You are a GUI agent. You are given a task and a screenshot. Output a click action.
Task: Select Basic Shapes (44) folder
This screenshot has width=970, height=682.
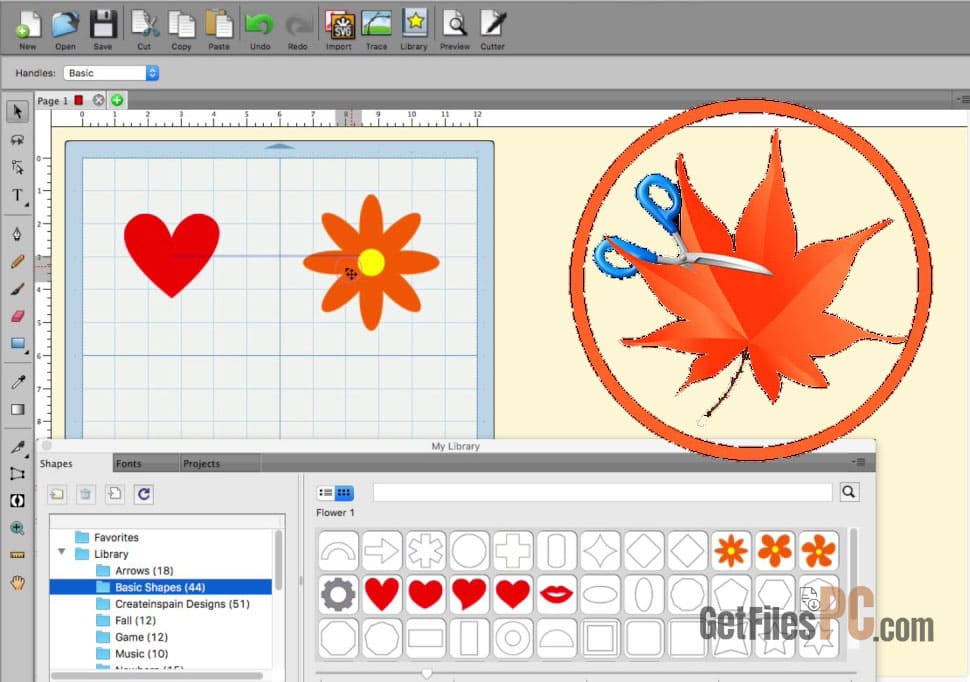[161, 587]
